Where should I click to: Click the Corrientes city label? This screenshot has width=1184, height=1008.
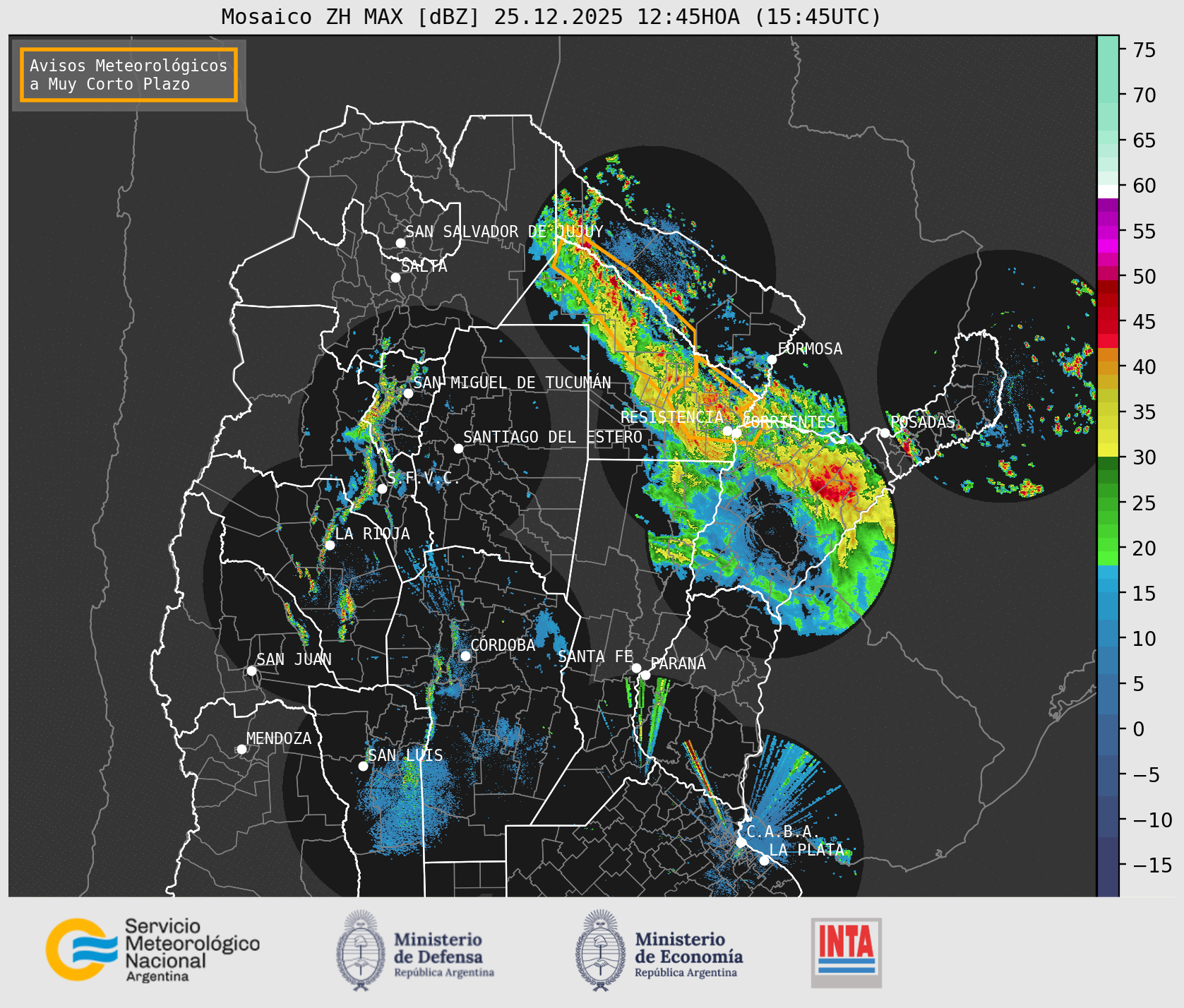point(789,422)
